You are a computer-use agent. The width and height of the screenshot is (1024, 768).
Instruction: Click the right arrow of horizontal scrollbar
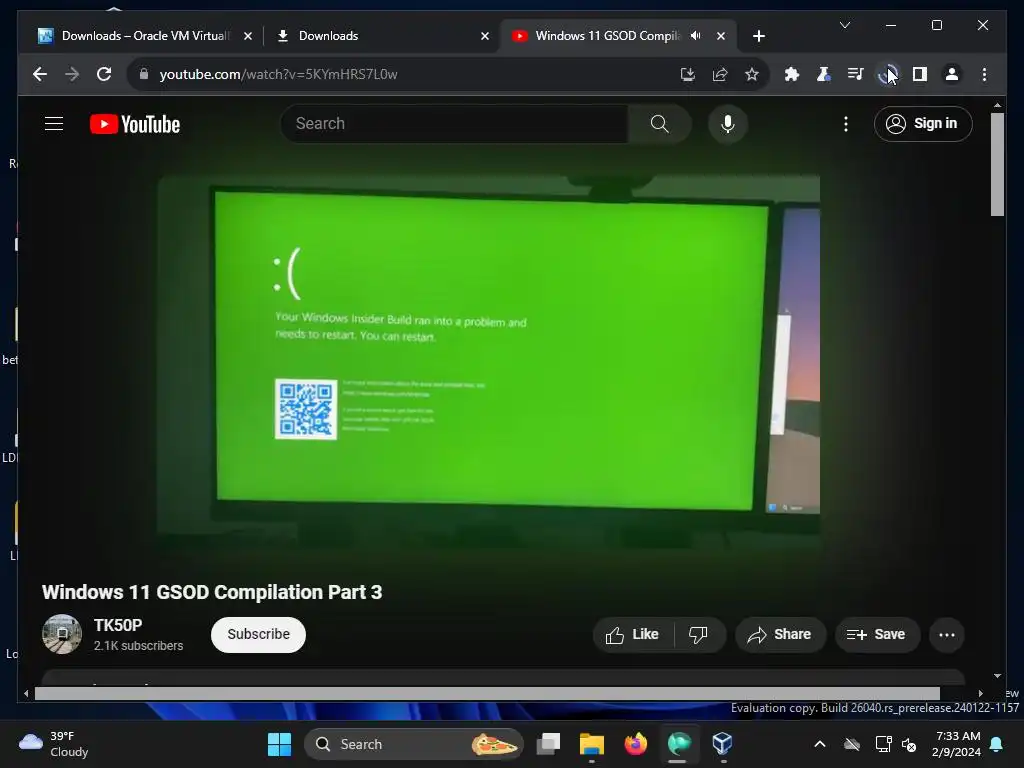pos(980,694)
